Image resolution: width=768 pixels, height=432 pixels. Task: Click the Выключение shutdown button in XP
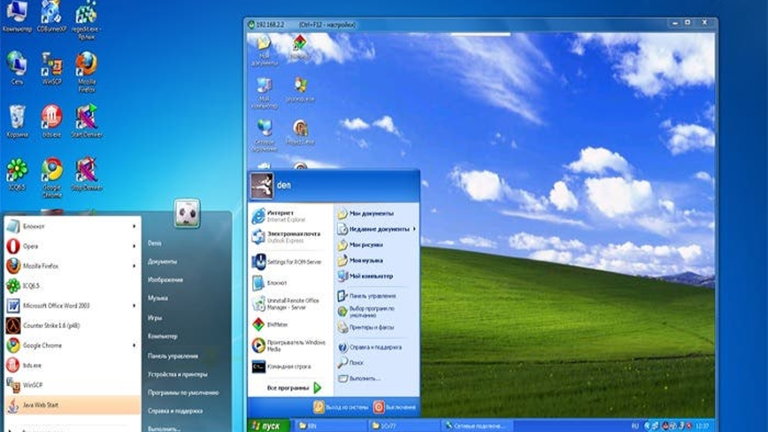(x=395, y=407)
